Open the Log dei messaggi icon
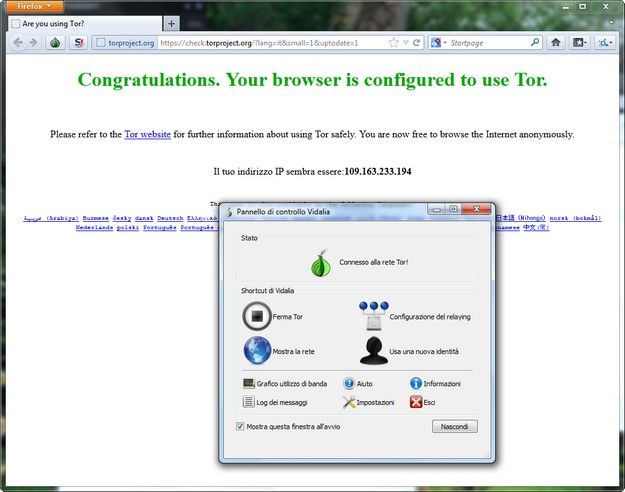625x492 pixels. pyautogui.click(x=249, y=401)
